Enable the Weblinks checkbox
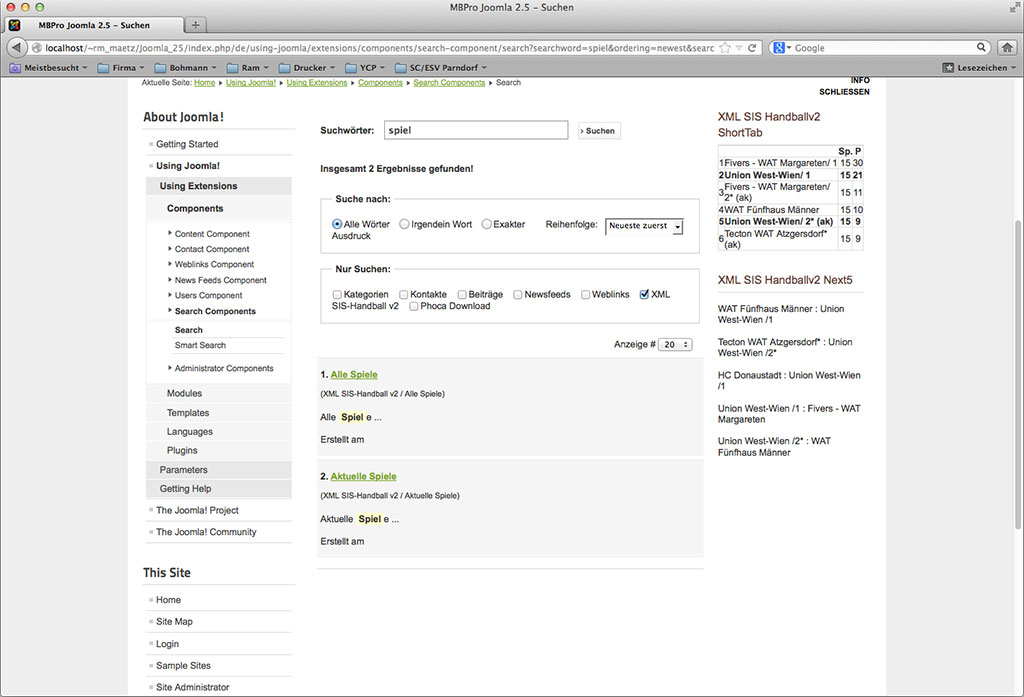1024x697 pixels. pyautogui.click(x=586, y=295)
